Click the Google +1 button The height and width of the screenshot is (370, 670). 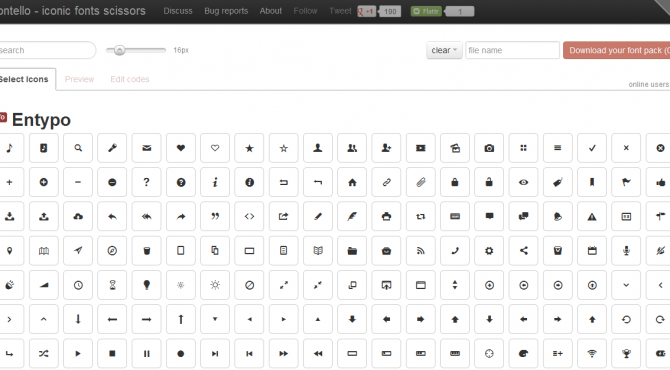coord(367,12)
